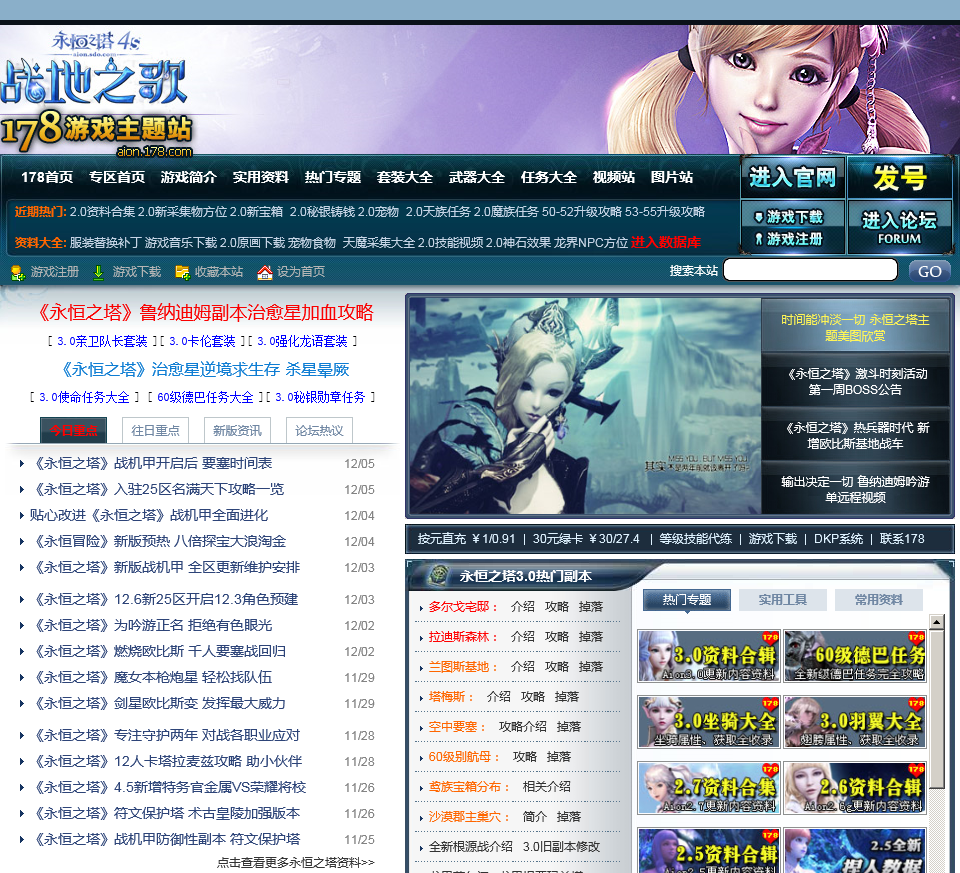The image size is (960, 873).
Task: Open headline 治愈星逆境求生存 杀星晕厥
Action: point(205,369)
